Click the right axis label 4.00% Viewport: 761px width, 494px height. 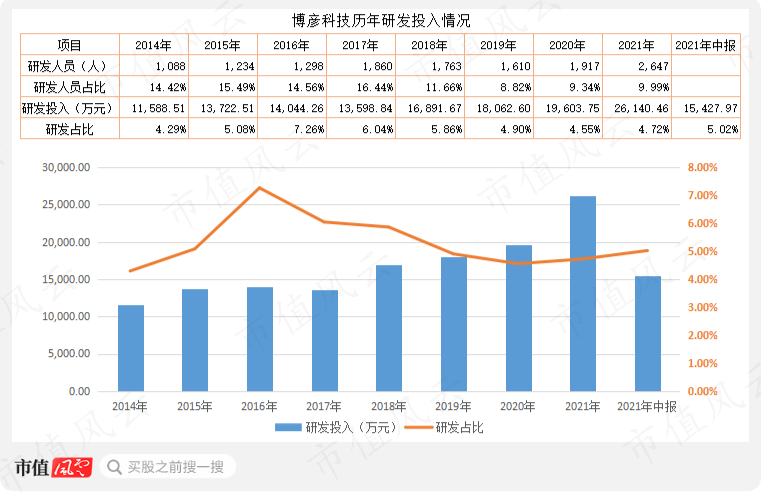[702, 280]
